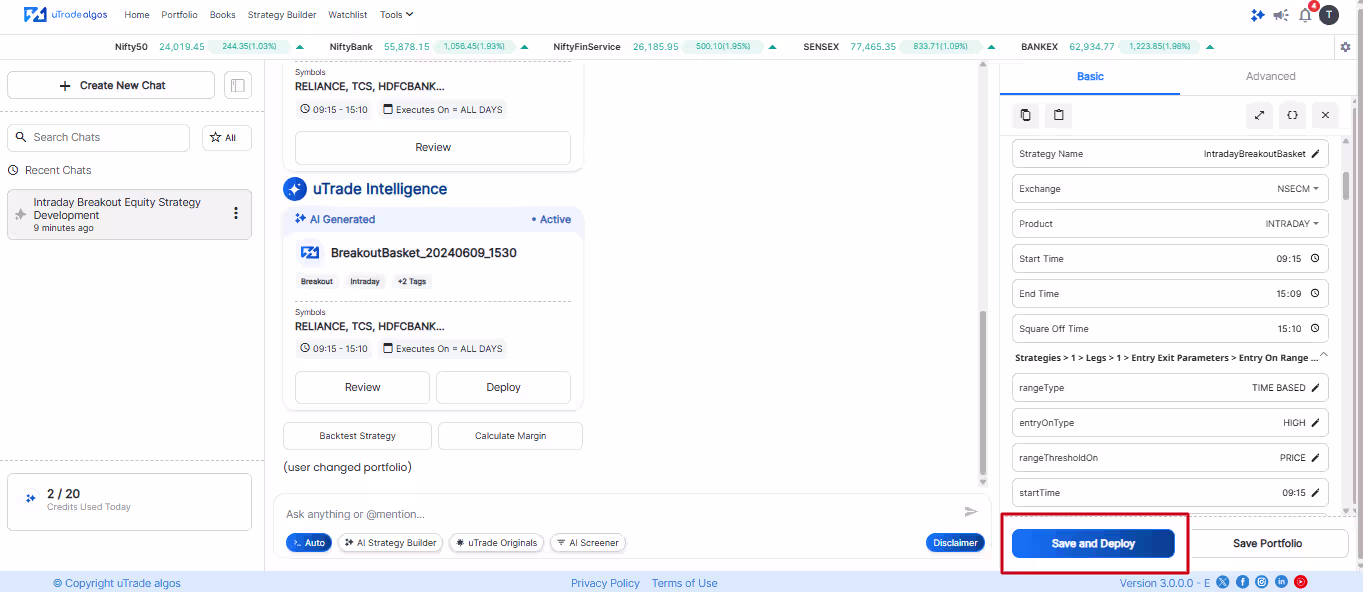This screenshot has height=592, width=1363.
Task: Toggle the AI Screener chip
Action: coord(588,543)
